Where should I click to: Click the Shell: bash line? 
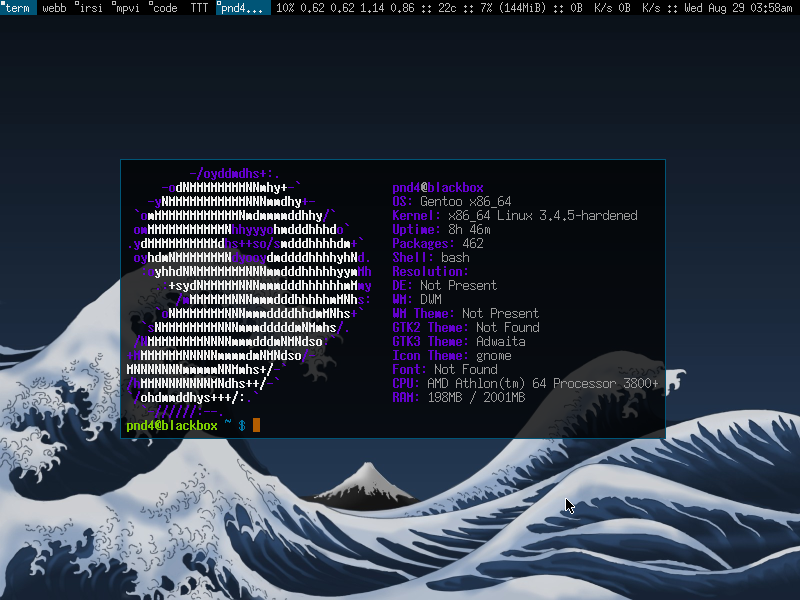pos(431,258)
